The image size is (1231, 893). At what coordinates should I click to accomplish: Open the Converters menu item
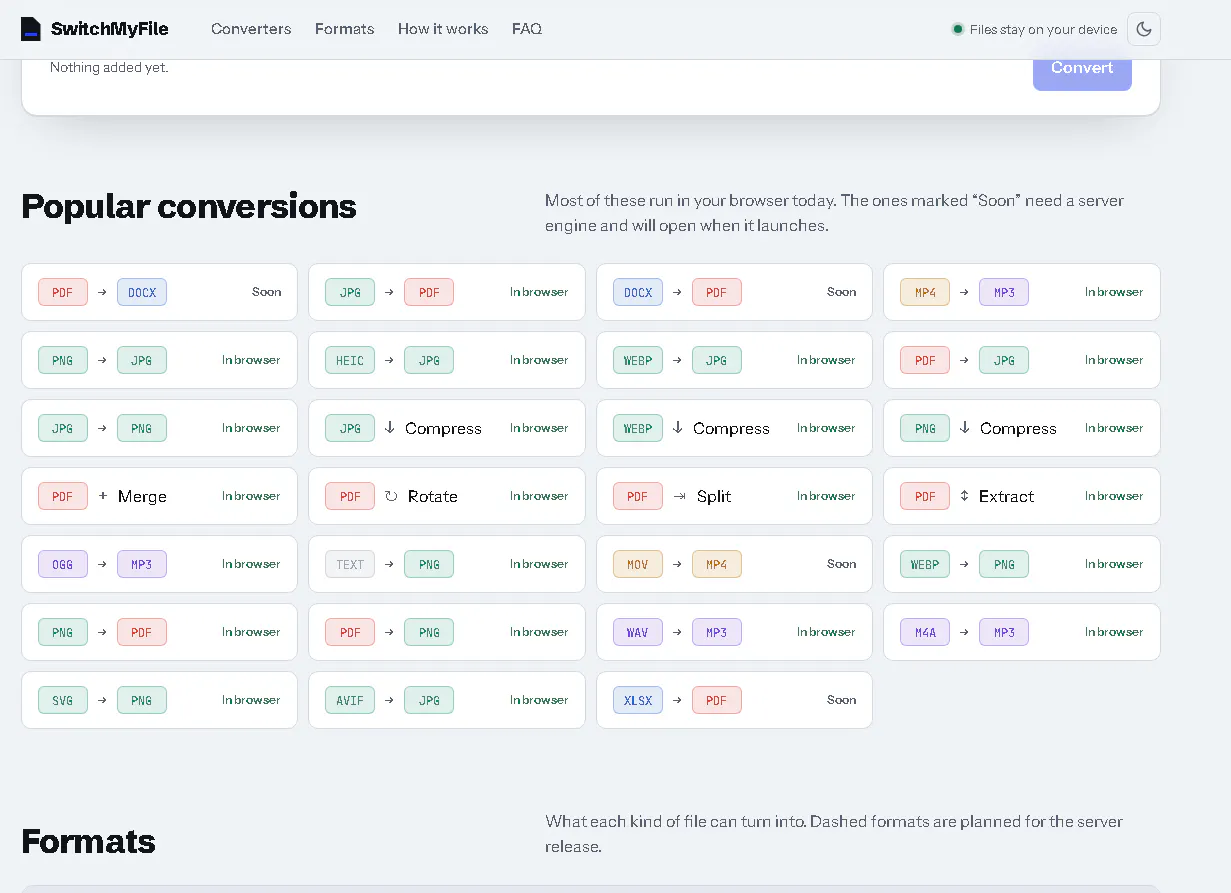click(x=251, y=29)
